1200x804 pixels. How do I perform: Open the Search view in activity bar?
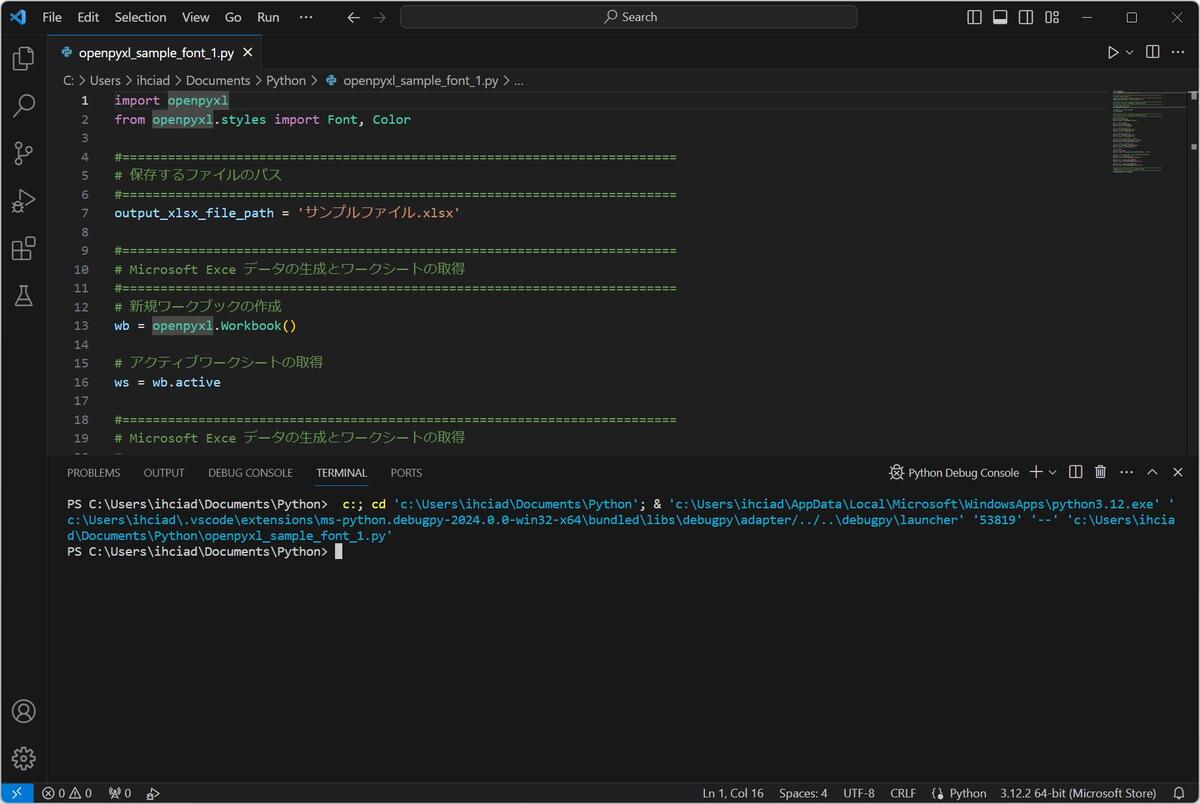(x=23, y=106)
